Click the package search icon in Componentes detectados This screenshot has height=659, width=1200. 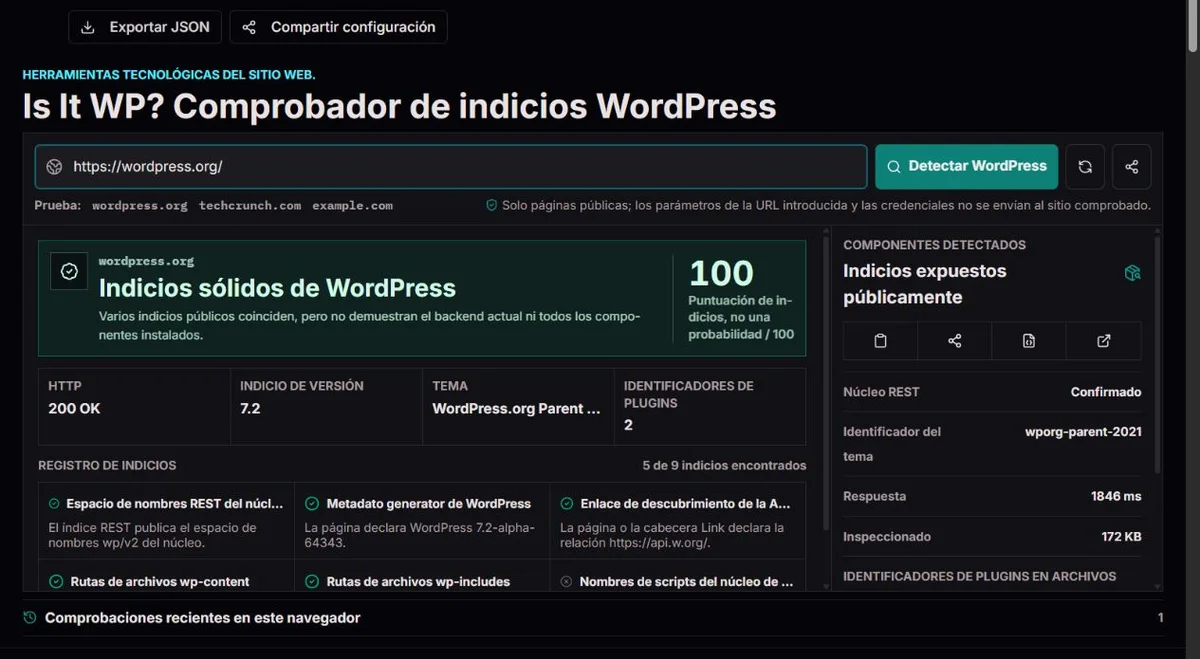[x=1132, y=273]
